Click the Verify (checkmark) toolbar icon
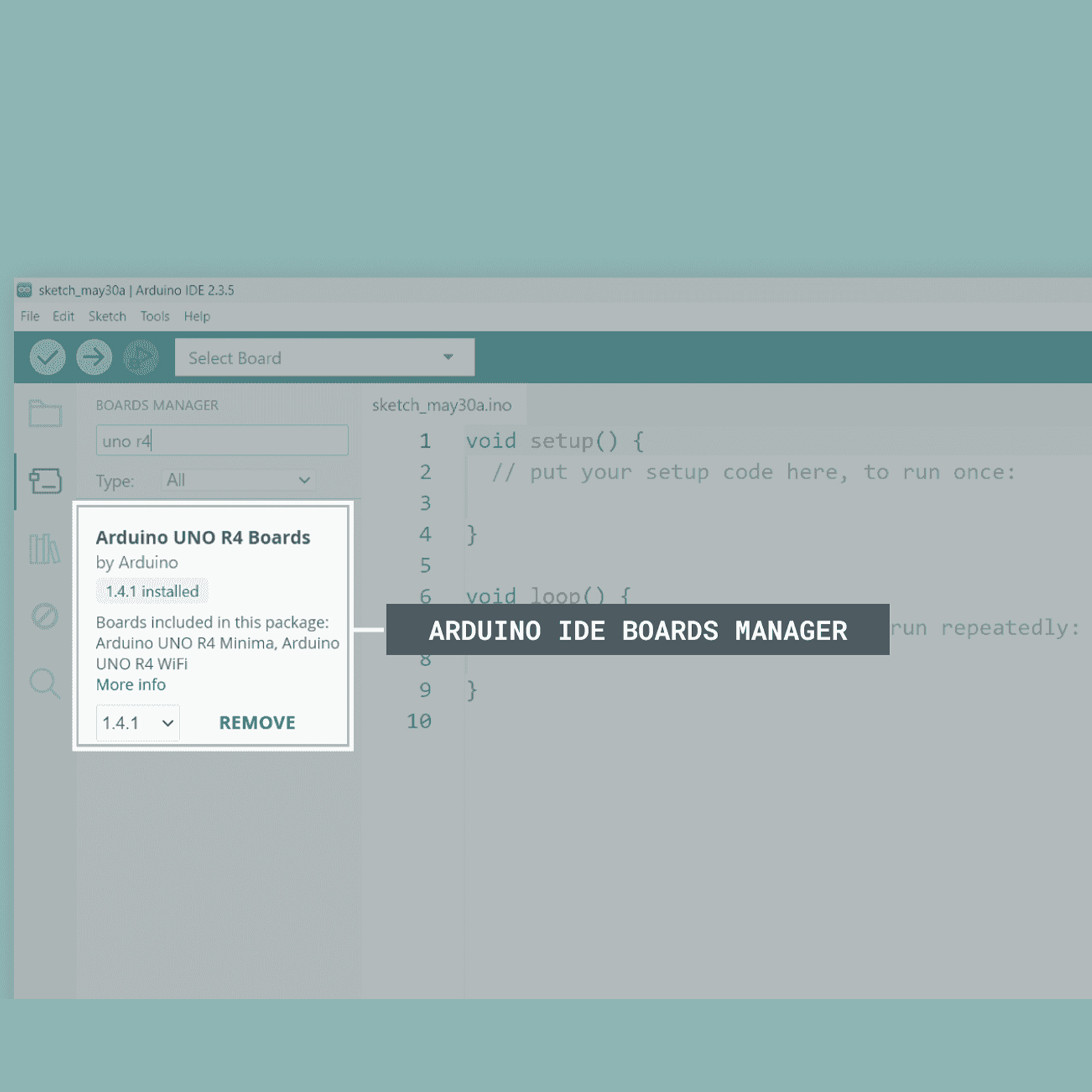The width and height of the screenshot is (1092, 1092). pyautogui.click(x=47, y=357)
